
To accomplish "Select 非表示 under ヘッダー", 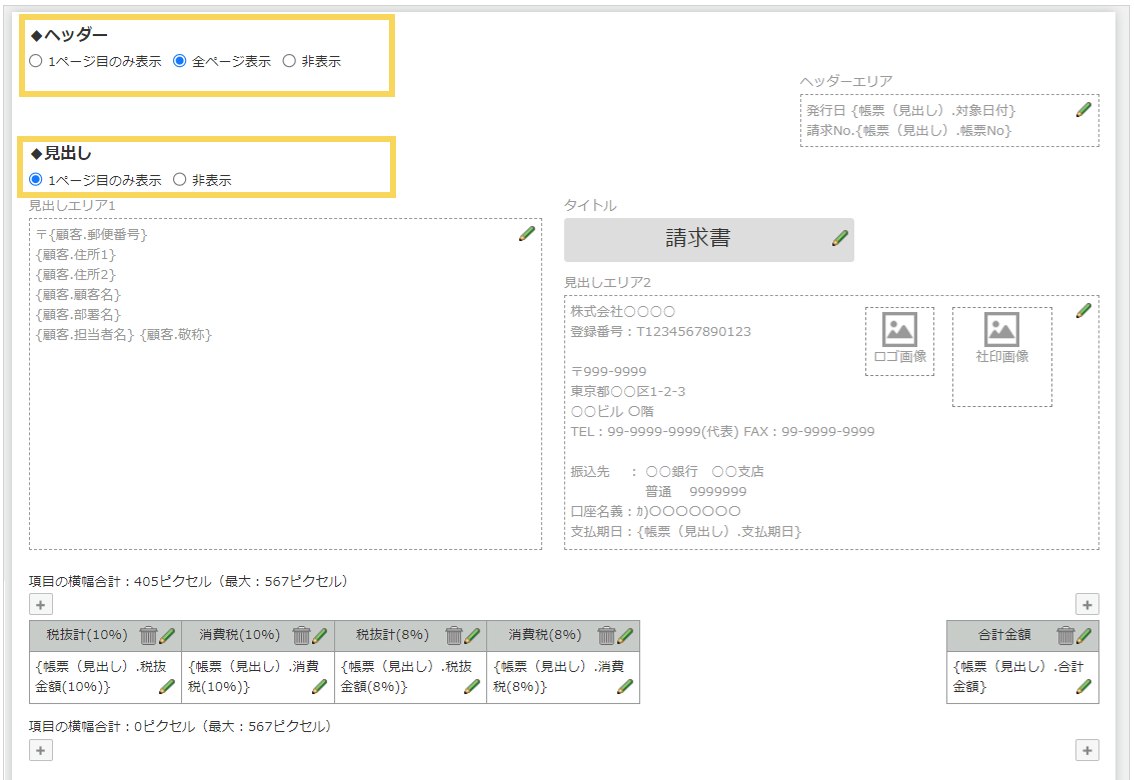I will pos(290,59).
